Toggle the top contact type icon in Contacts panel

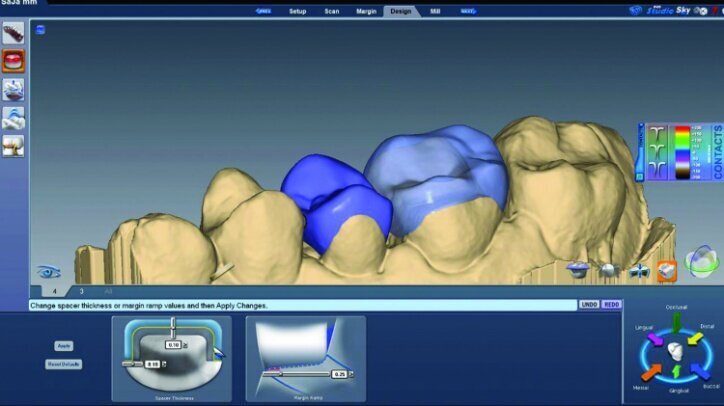[x=656, y=135]
